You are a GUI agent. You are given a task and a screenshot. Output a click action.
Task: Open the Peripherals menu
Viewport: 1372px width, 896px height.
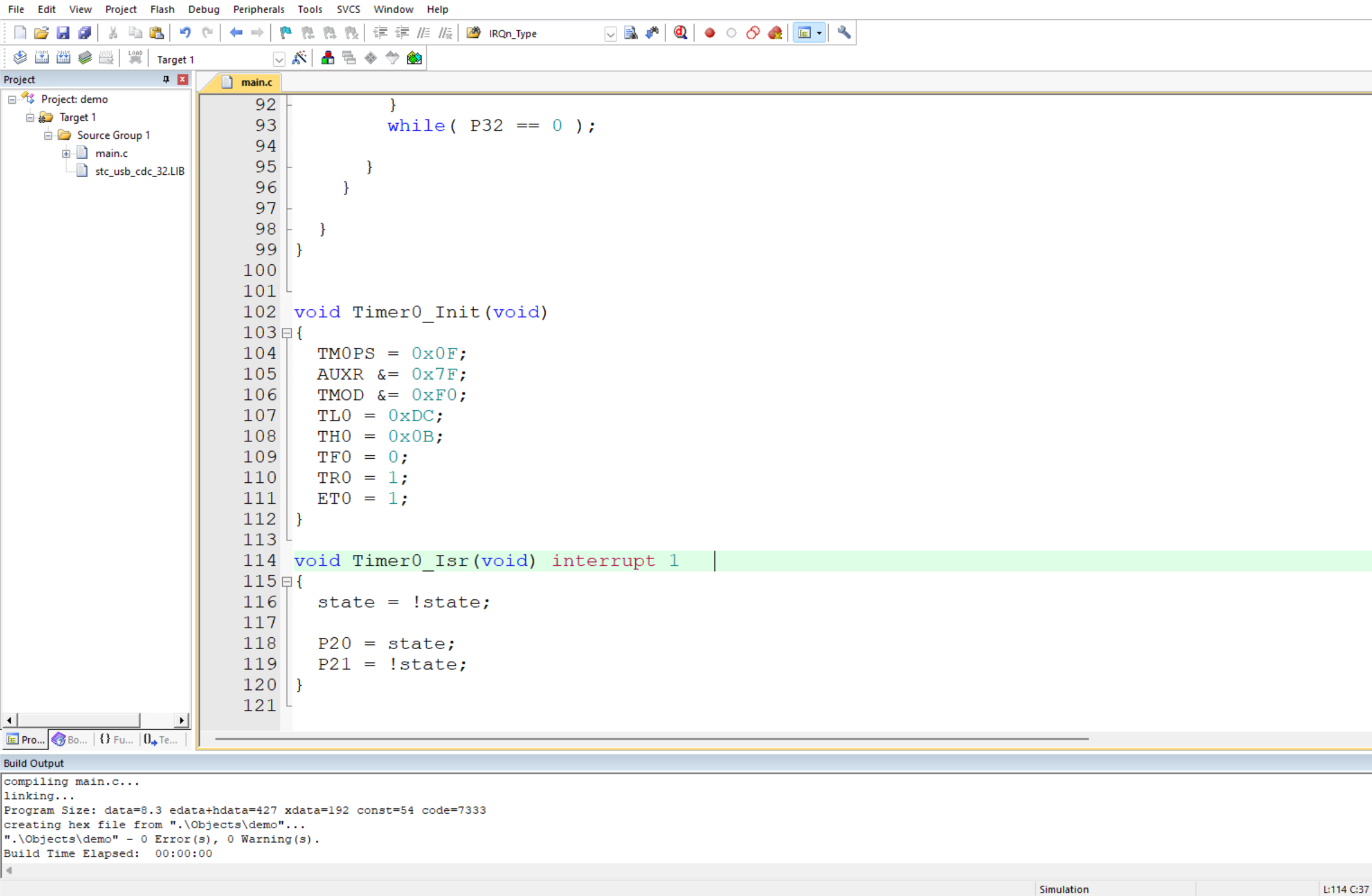(259, 9)
